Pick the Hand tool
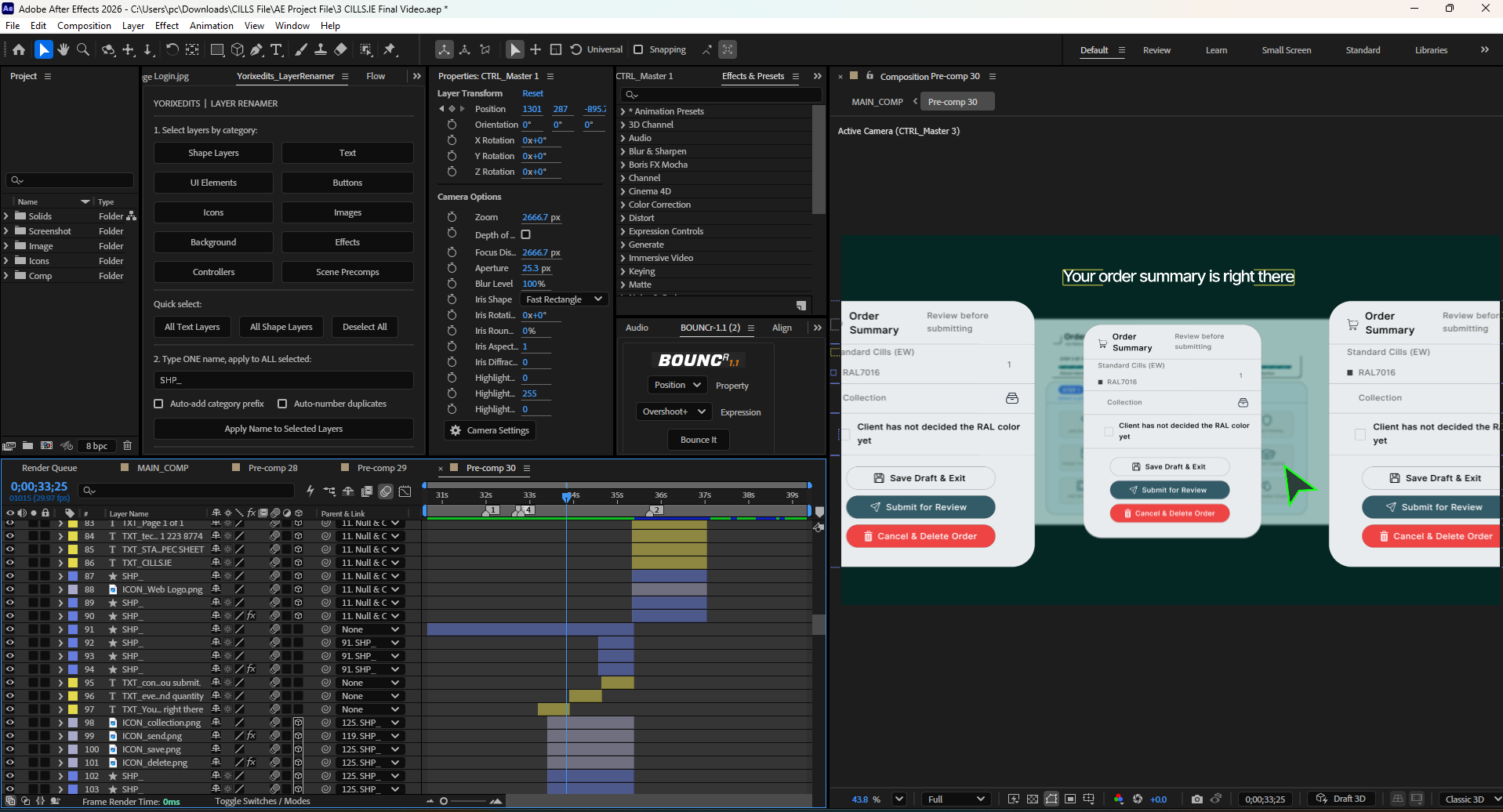 pos(64,49)
